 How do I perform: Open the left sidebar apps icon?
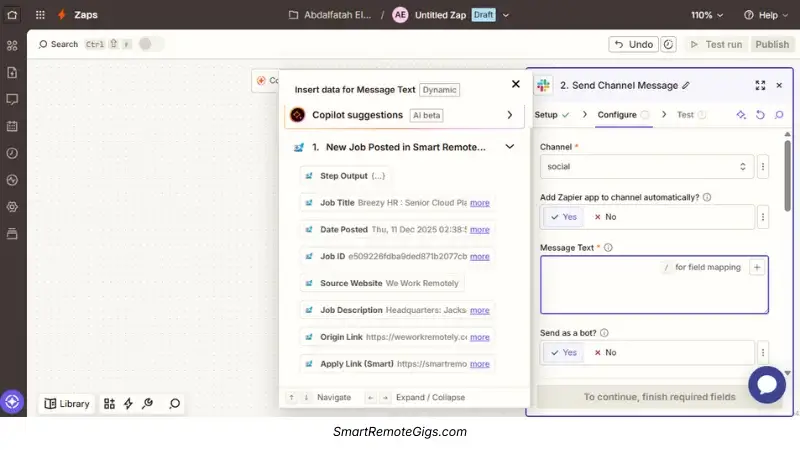[x=12, y=45]
